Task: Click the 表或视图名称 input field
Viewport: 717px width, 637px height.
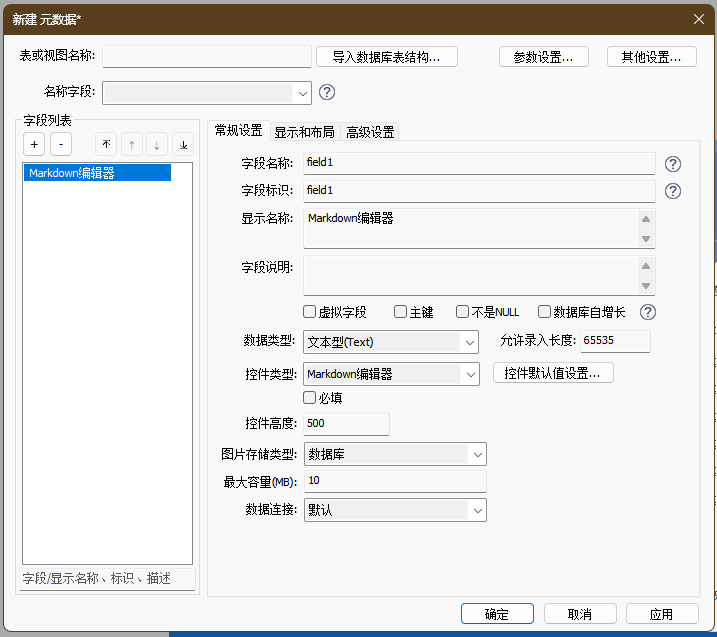Action: 207,57
